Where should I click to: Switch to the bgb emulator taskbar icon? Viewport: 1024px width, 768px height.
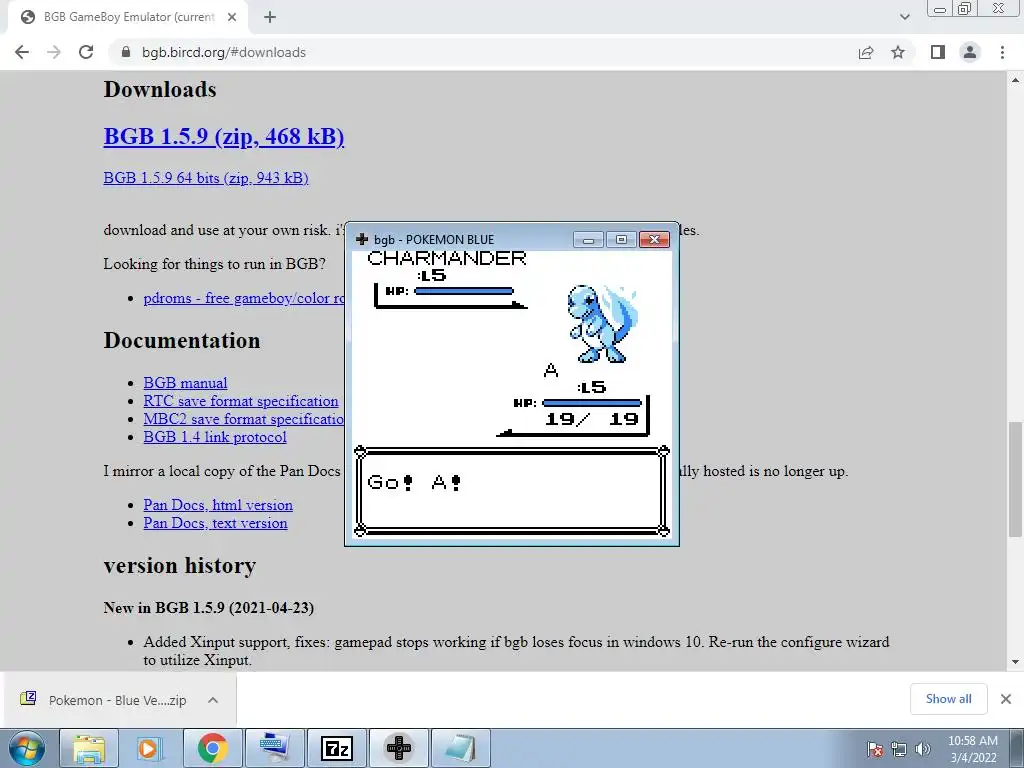click(x=399, y=748)
